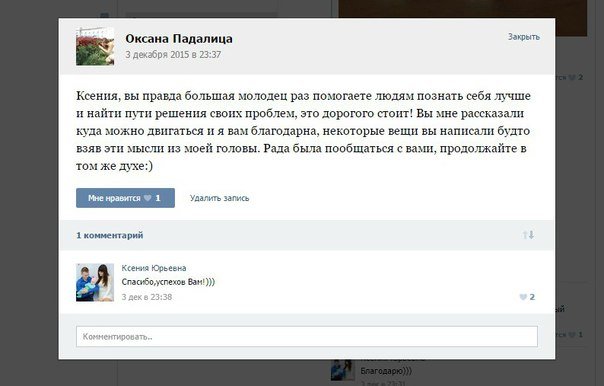The height and width of the screenshot is (386, 604).
Task: Like the comment via heart icon with 2
Action: tap(527, 297)
